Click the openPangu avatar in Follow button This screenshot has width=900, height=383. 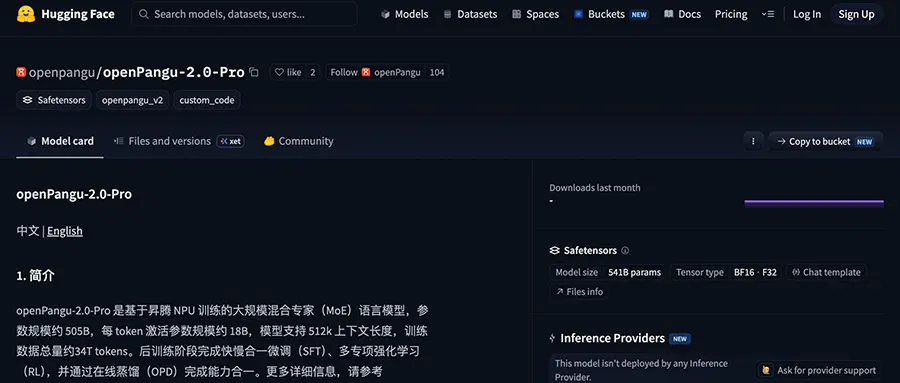pyautogui.click(x=366, y=72)
